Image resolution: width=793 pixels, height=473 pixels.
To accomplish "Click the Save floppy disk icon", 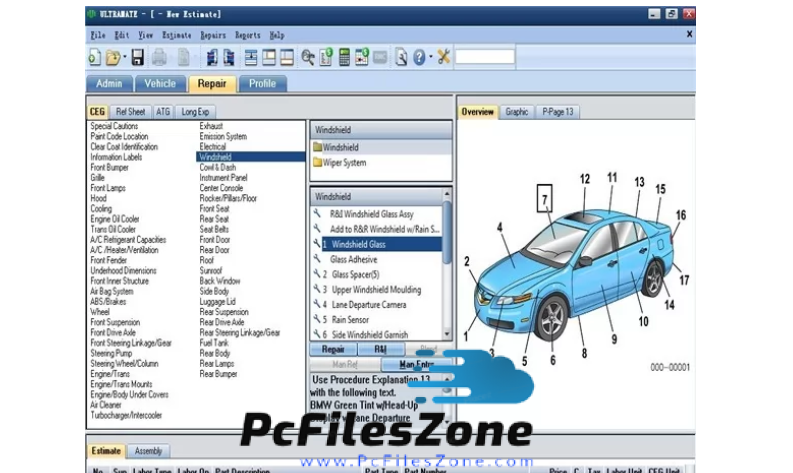I will pos(138,57).
